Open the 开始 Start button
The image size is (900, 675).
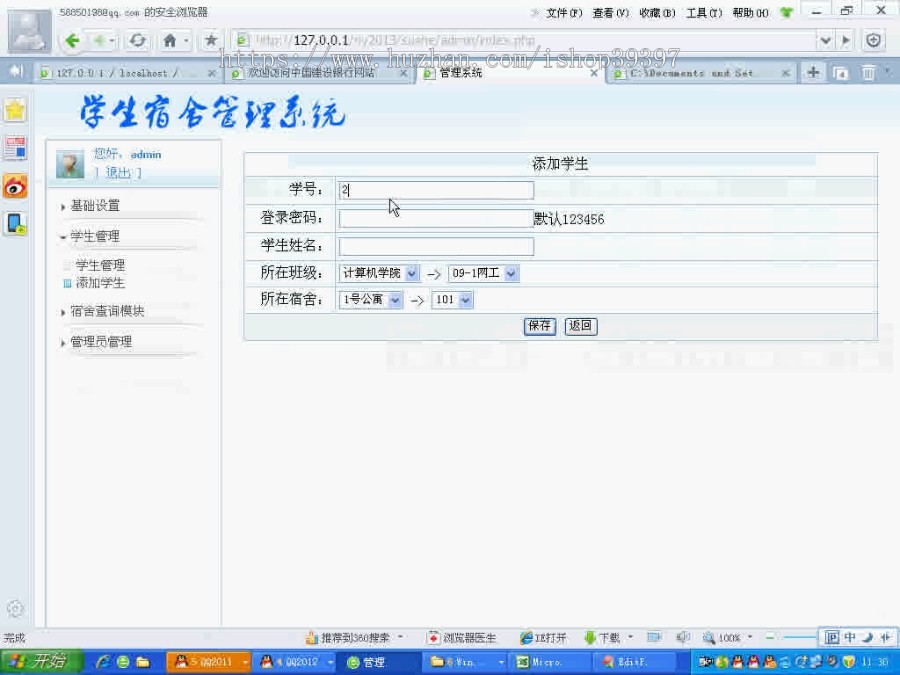point(41,662)
